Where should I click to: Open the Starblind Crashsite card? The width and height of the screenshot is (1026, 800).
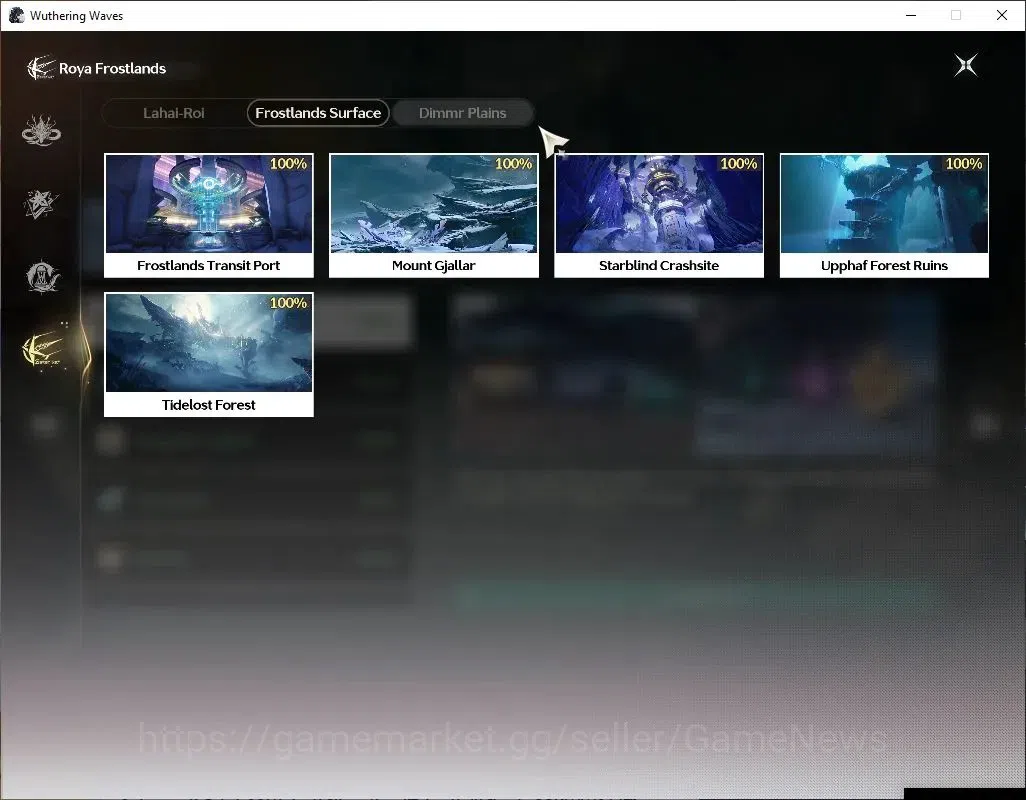659,215
